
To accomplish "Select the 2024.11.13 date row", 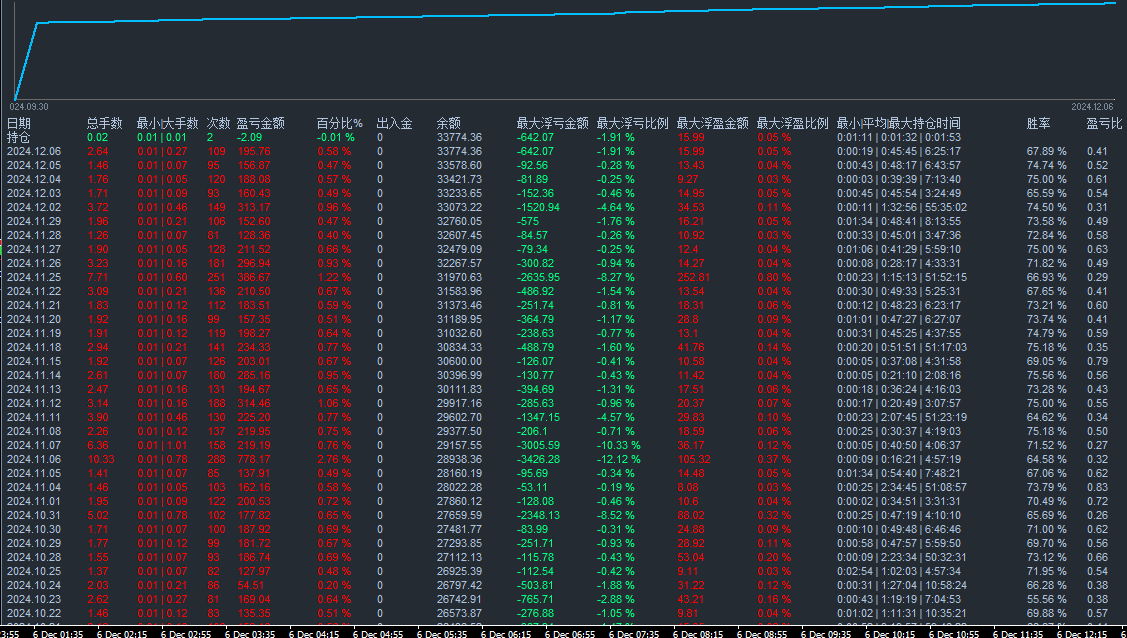I will (x=34, y=389).
